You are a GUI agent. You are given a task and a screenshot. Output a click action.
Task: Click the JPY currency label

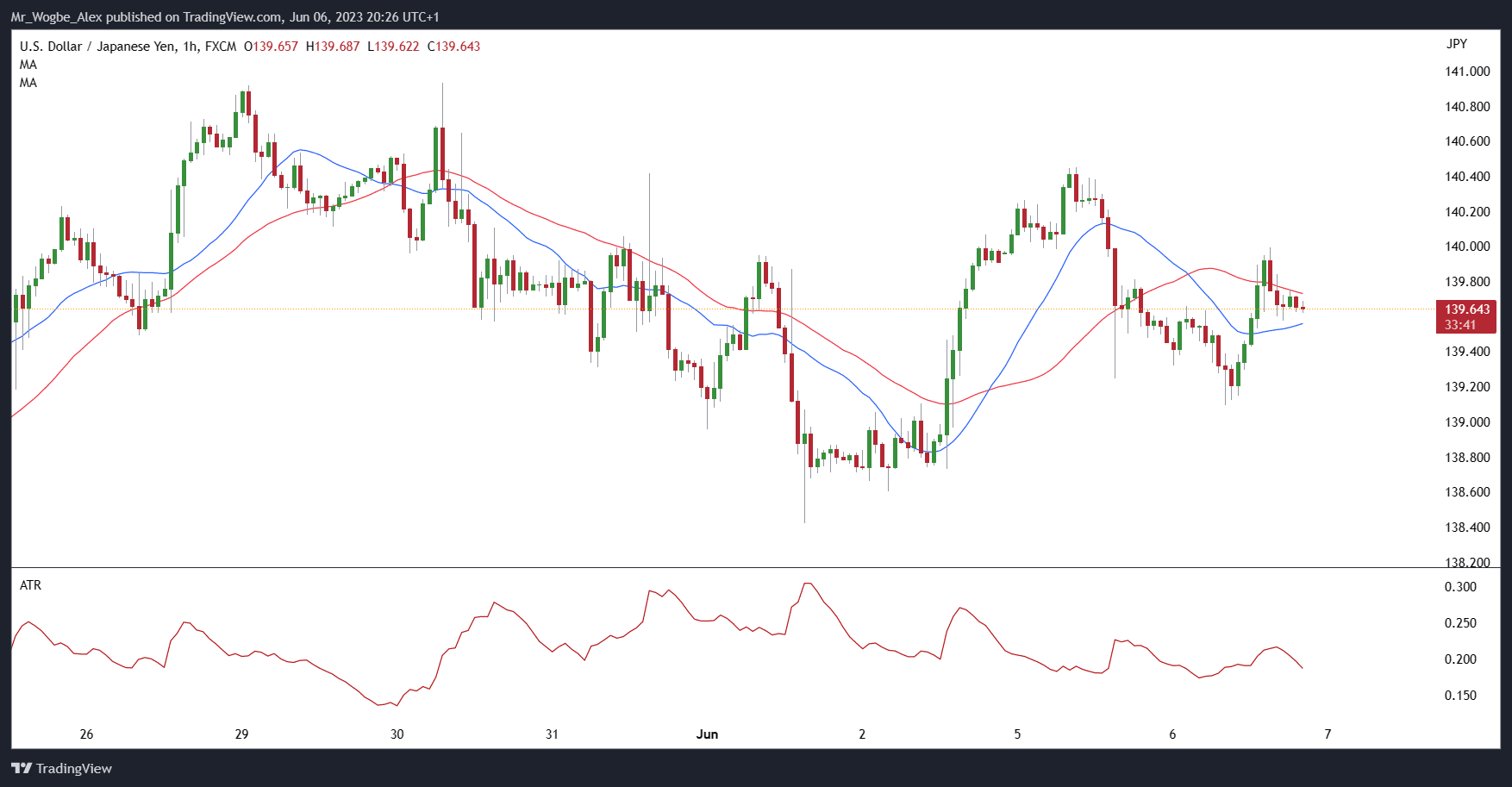click(1457, 44)
